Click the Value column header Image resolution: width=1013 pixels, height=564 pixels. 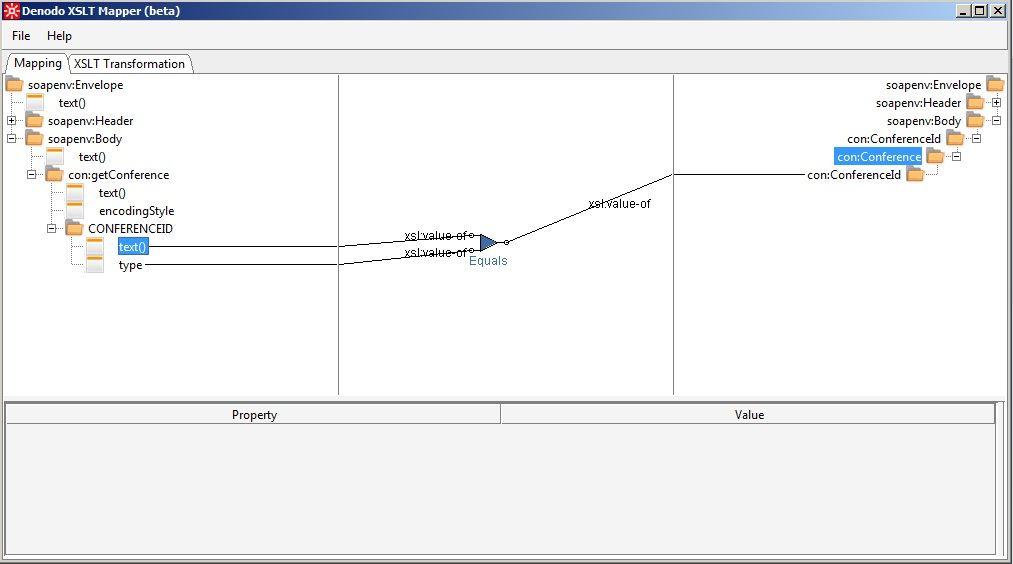click(748, 415)
